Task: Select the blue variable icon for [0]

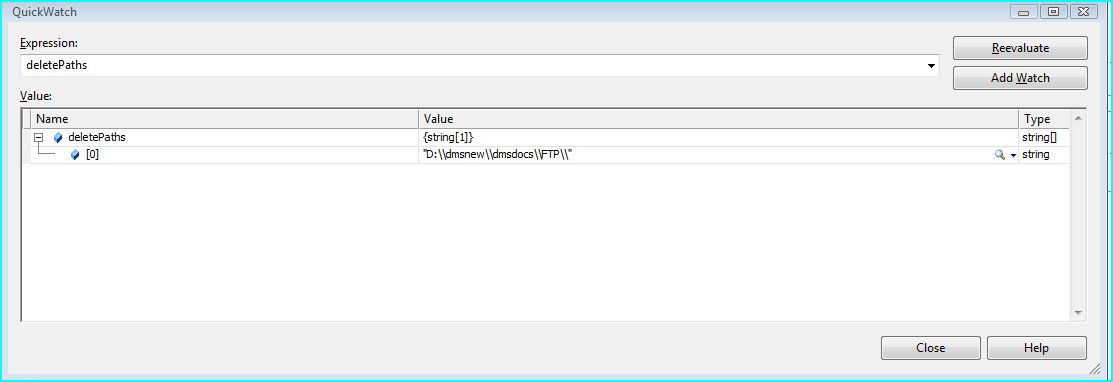Action: [75, 155]
